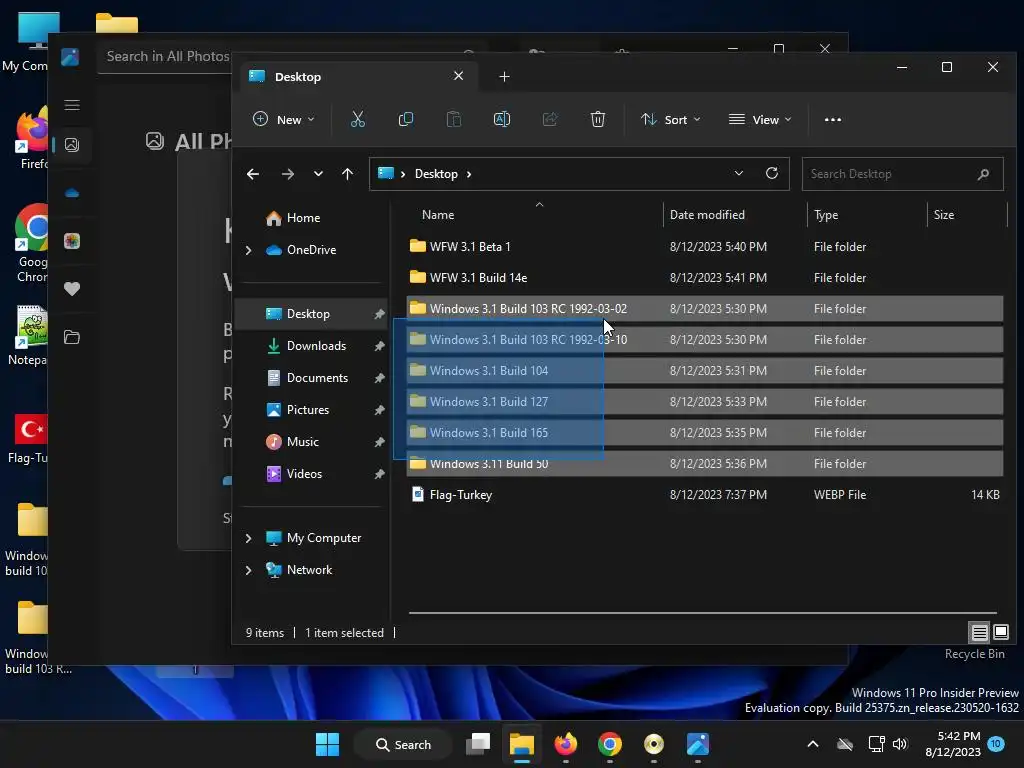
Task: Close the Desktop tab
Action: [458, 76]
